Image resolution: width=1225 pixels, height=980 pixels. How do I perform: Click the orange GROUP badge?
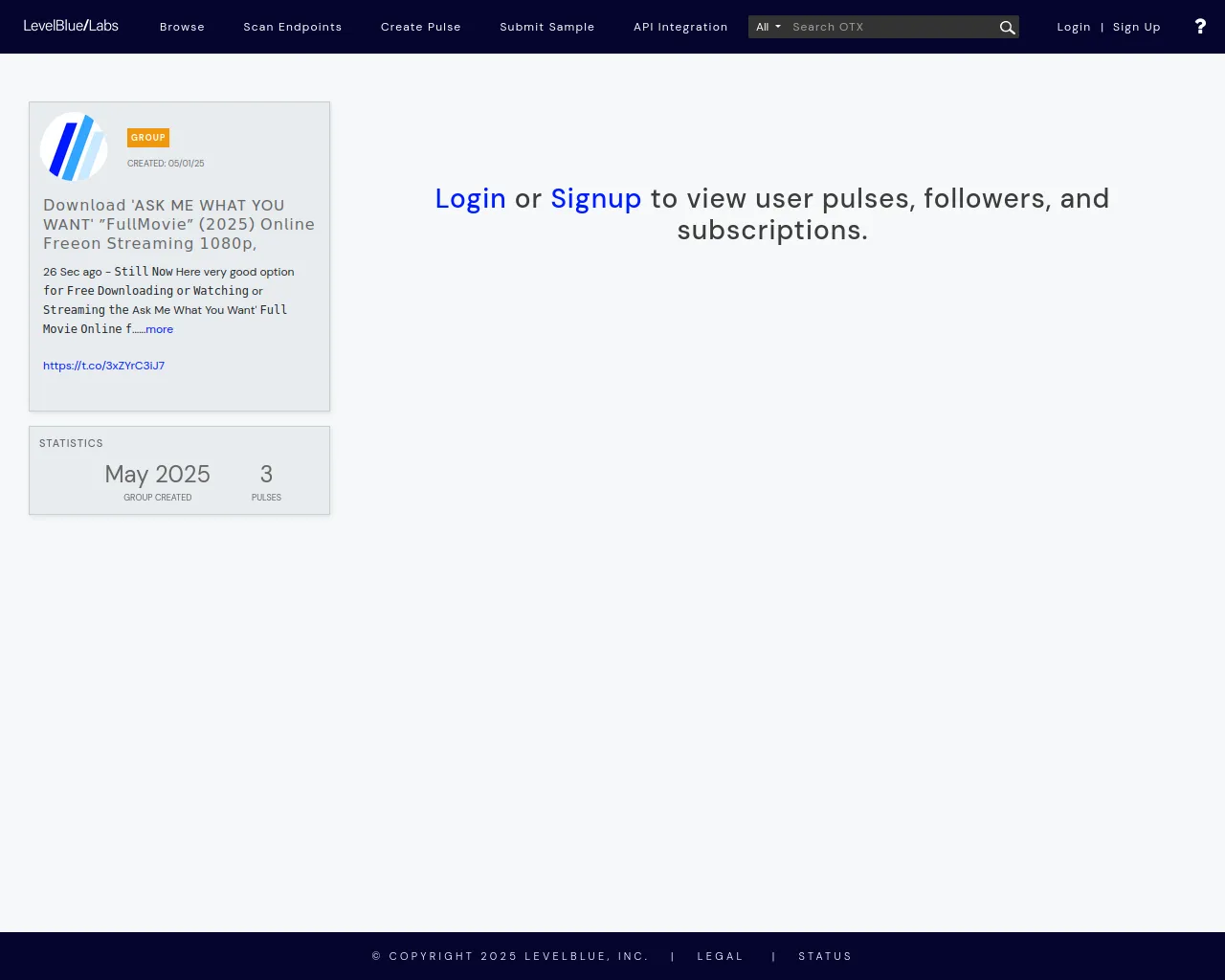(x=148, y=138)
